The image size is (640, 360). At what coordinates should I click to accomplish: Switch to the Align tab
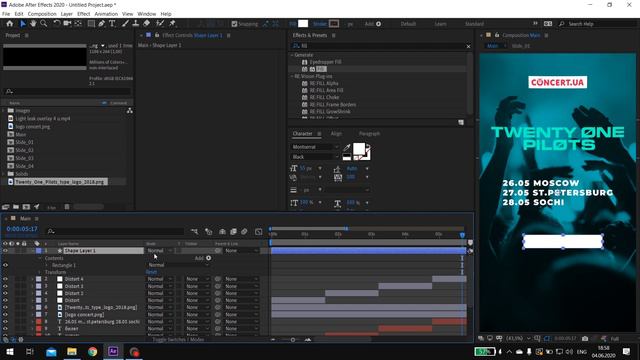pos(336,134)
